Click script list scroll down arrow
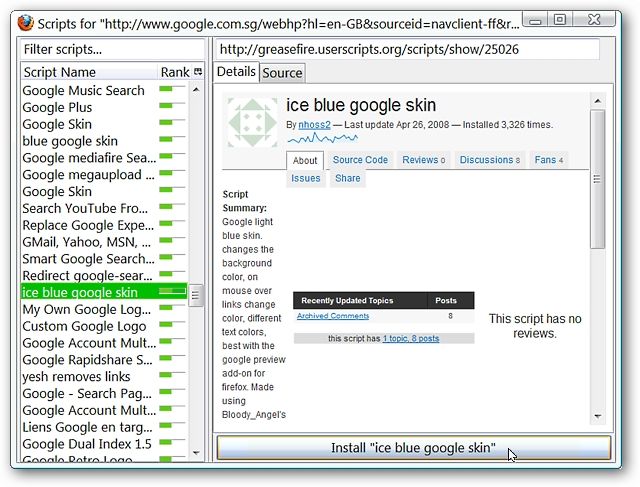 pyautogui.click(x=196, y=453)
